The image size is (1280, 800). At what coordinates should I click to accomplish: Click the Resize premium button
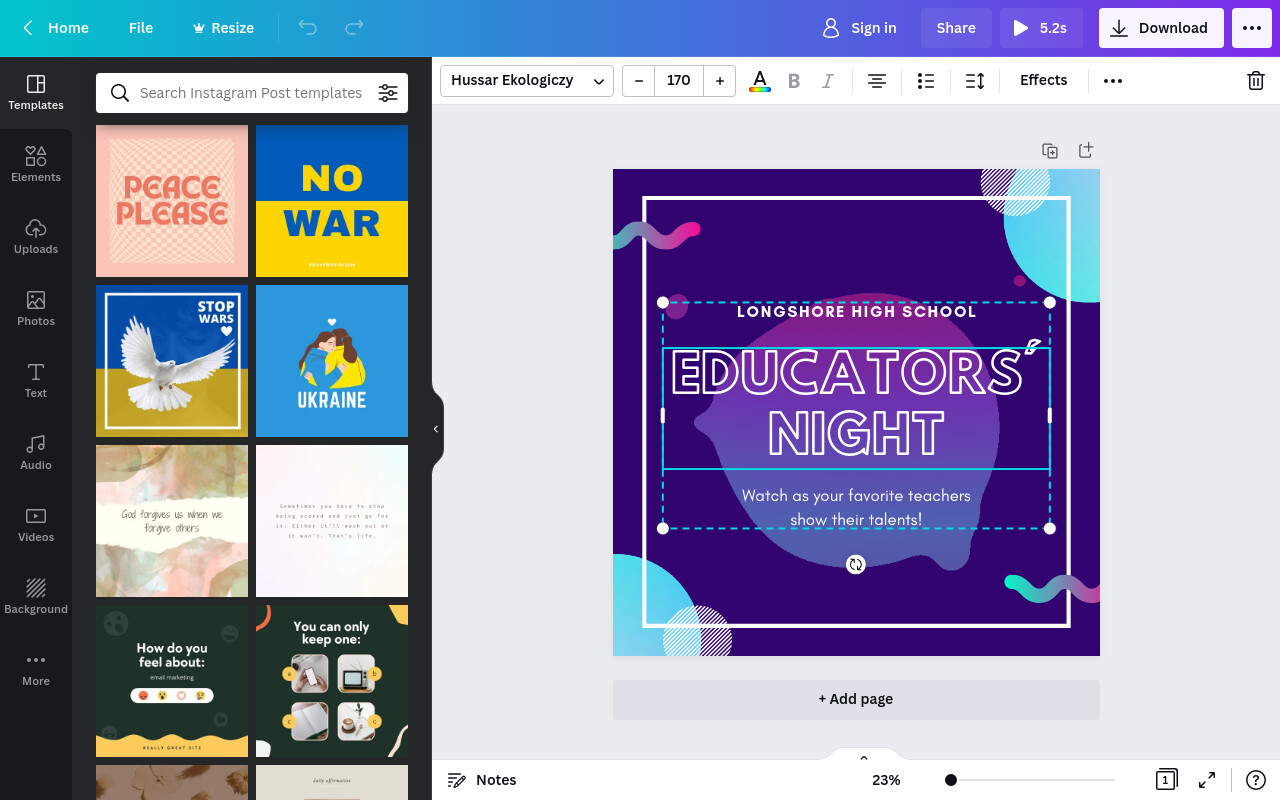coord(223,28)
